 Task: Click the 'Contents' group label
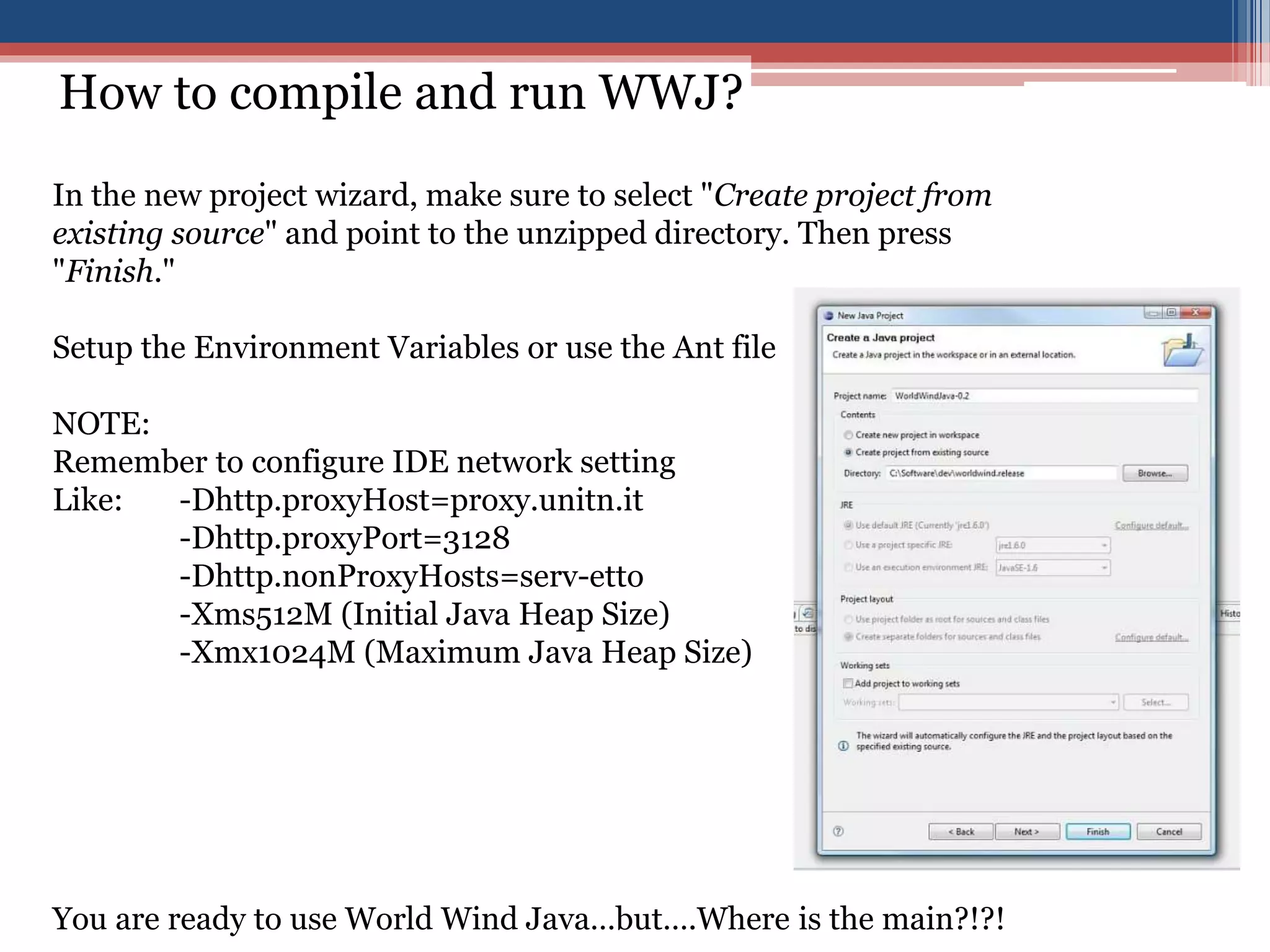858,415
